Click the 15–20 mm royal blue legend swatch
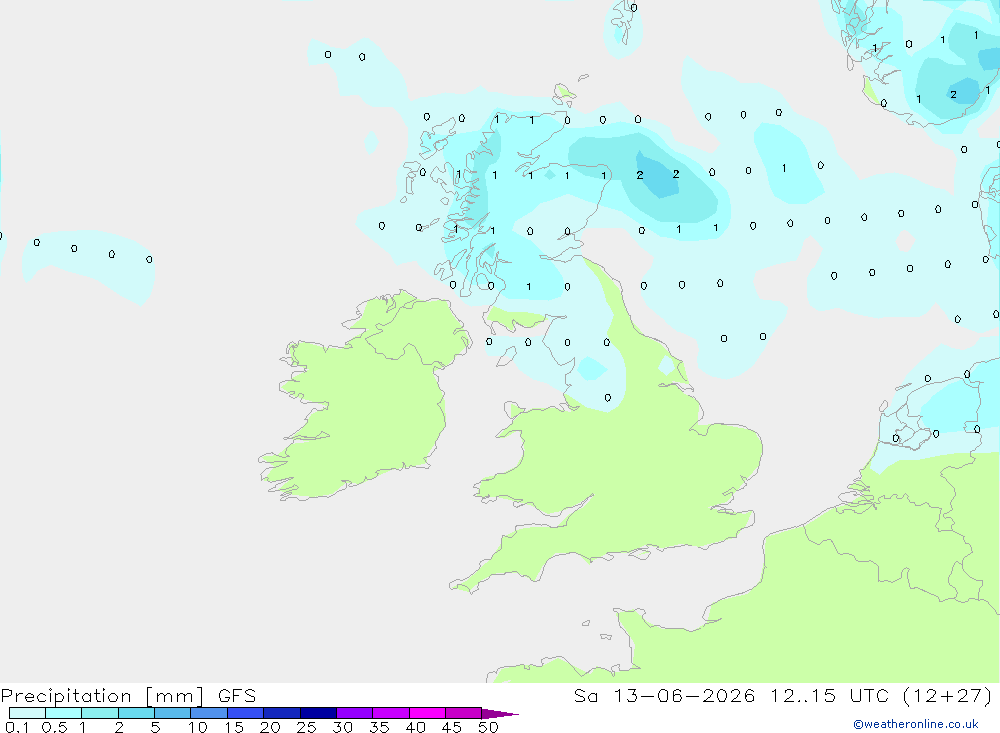Screen dimensions: 1000x733 (246, 713)
